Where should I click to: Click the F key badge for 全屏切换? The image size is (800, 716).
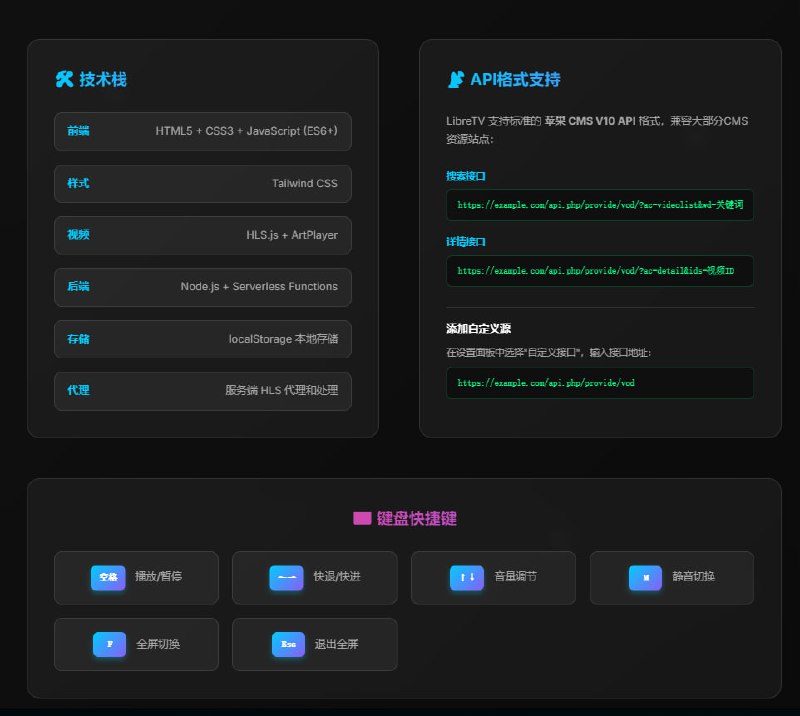109,644
